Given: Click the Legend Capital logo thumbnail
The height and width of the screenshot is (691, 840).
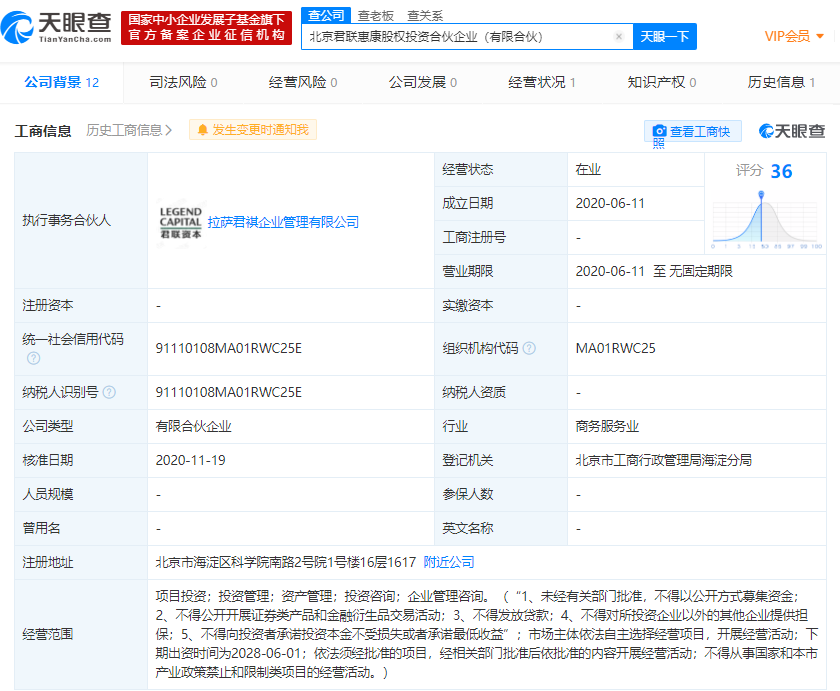Looking at the screenshot, I should click(180, 222).
